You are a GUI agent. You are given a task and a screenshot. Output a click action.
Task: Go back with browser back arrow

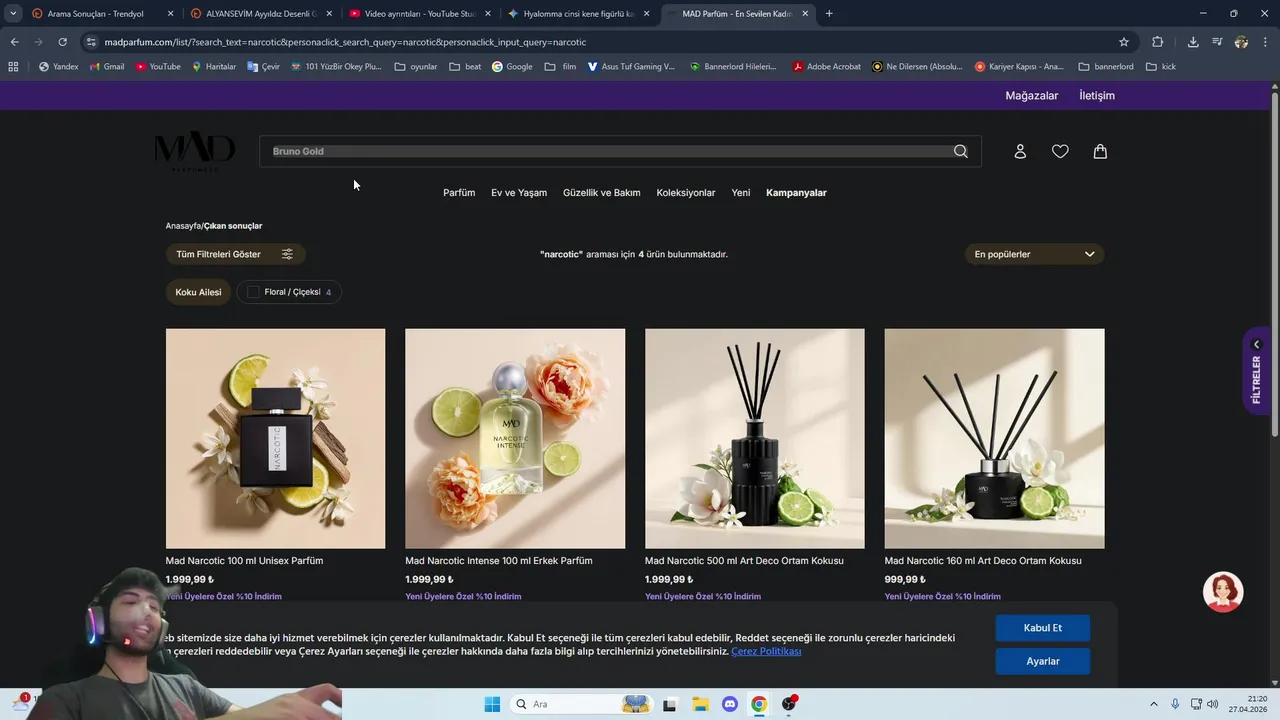[14, 42]
